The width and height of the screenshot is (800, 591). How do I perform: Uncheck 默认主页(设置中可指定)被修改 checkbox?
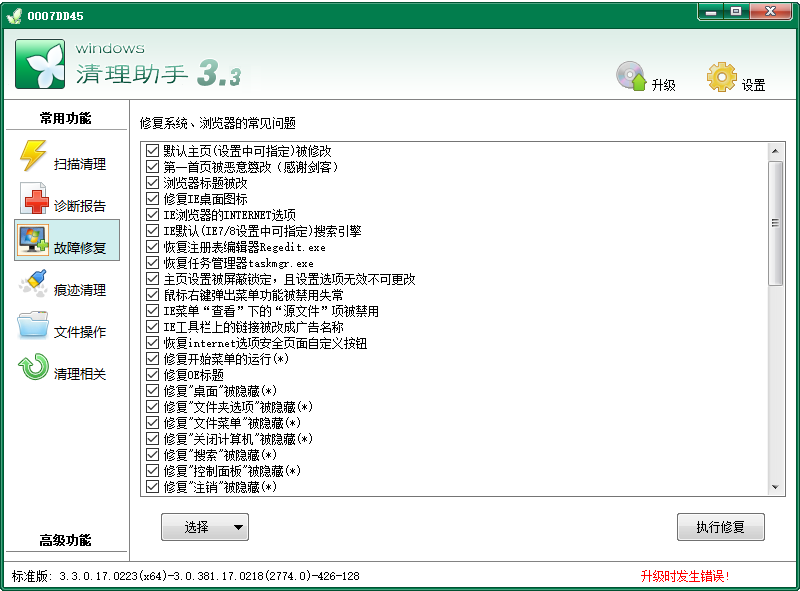click(152, 151)
